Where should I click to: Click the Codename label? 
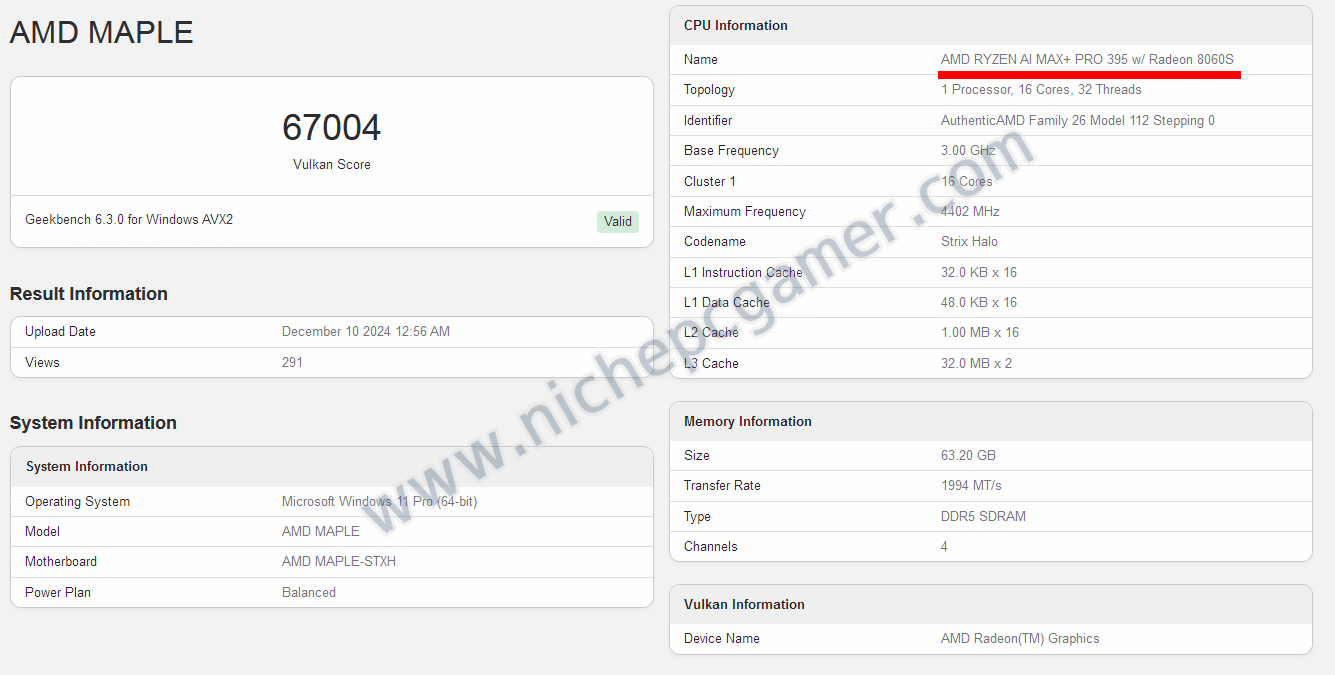tap(714, 242)
